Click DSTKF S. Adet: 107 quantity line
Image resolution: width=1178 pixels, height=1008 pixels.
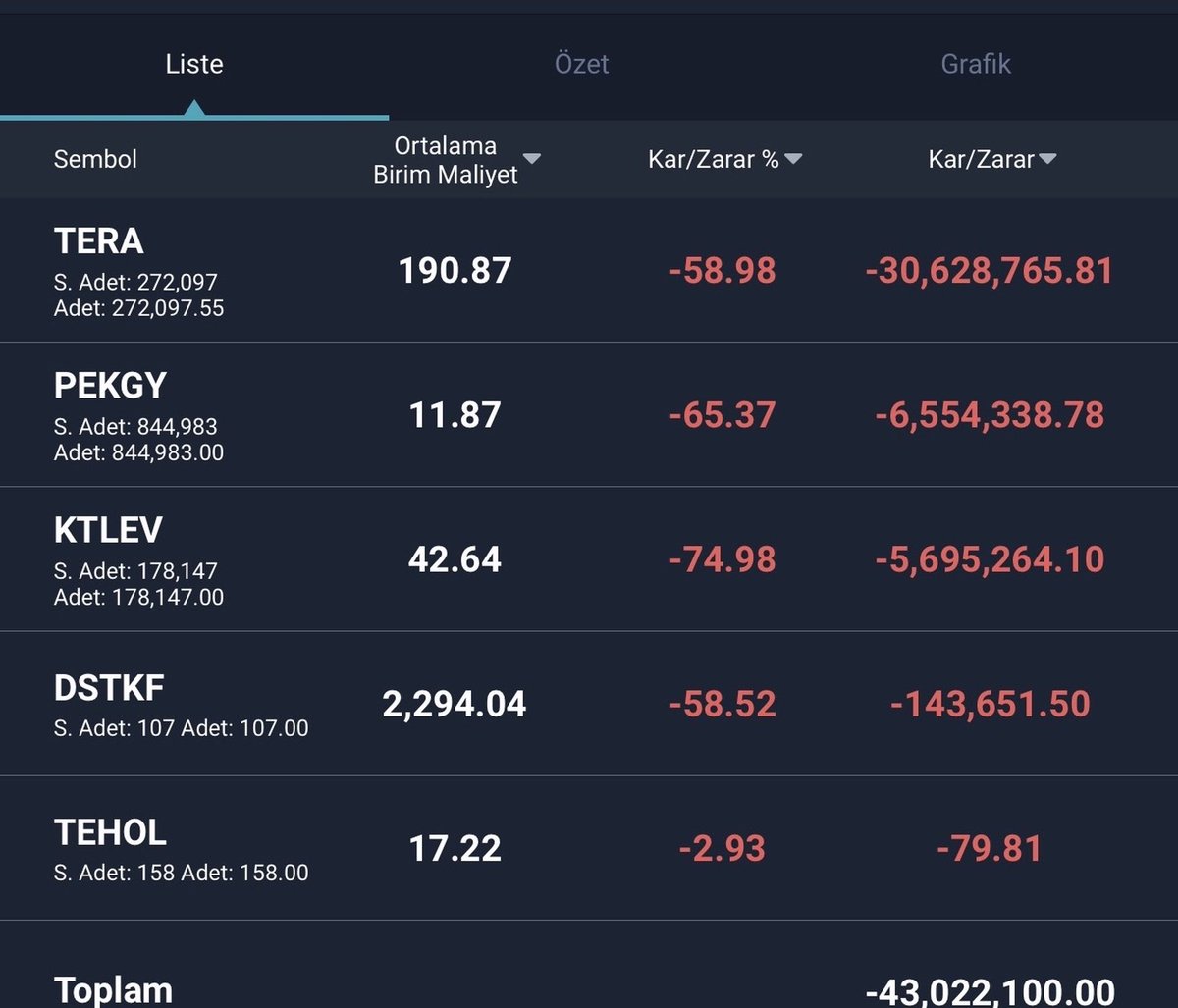coord(181,728)
